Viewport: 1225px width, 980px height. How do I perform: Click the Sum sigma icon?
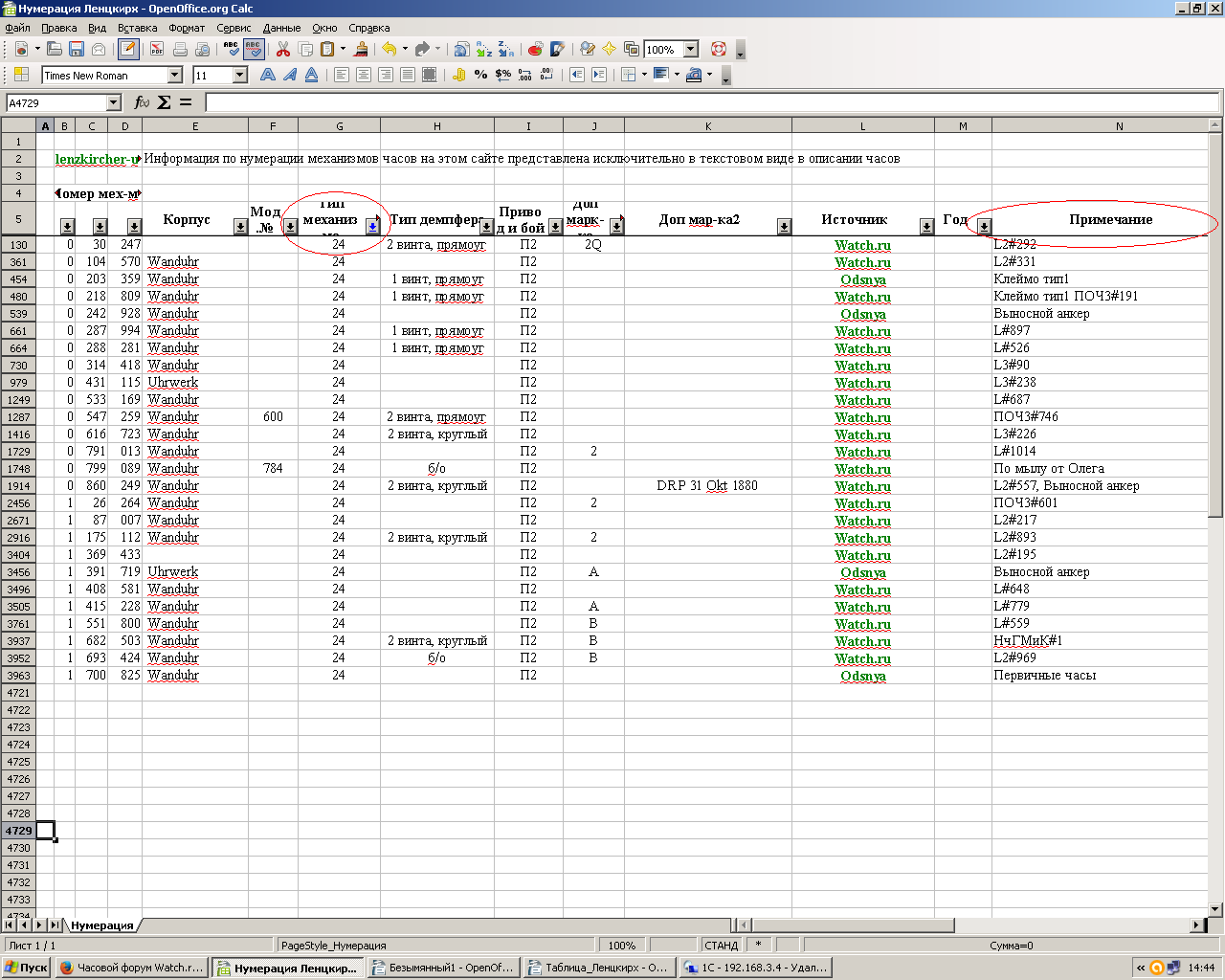[x=164, y=102]
